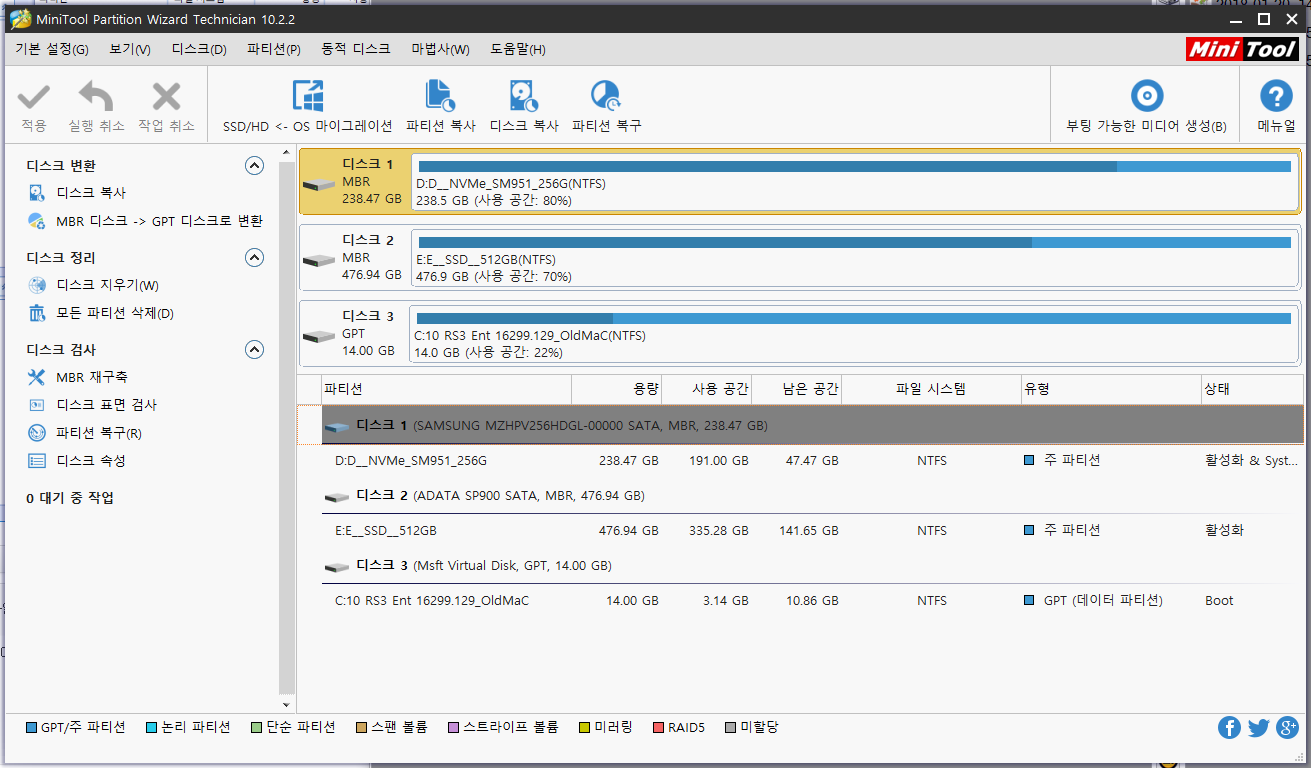Image resolution: width=1311 pixels, height=768 pixels.
Task: Open the 디스크 menu
Action: pos(199,49)
